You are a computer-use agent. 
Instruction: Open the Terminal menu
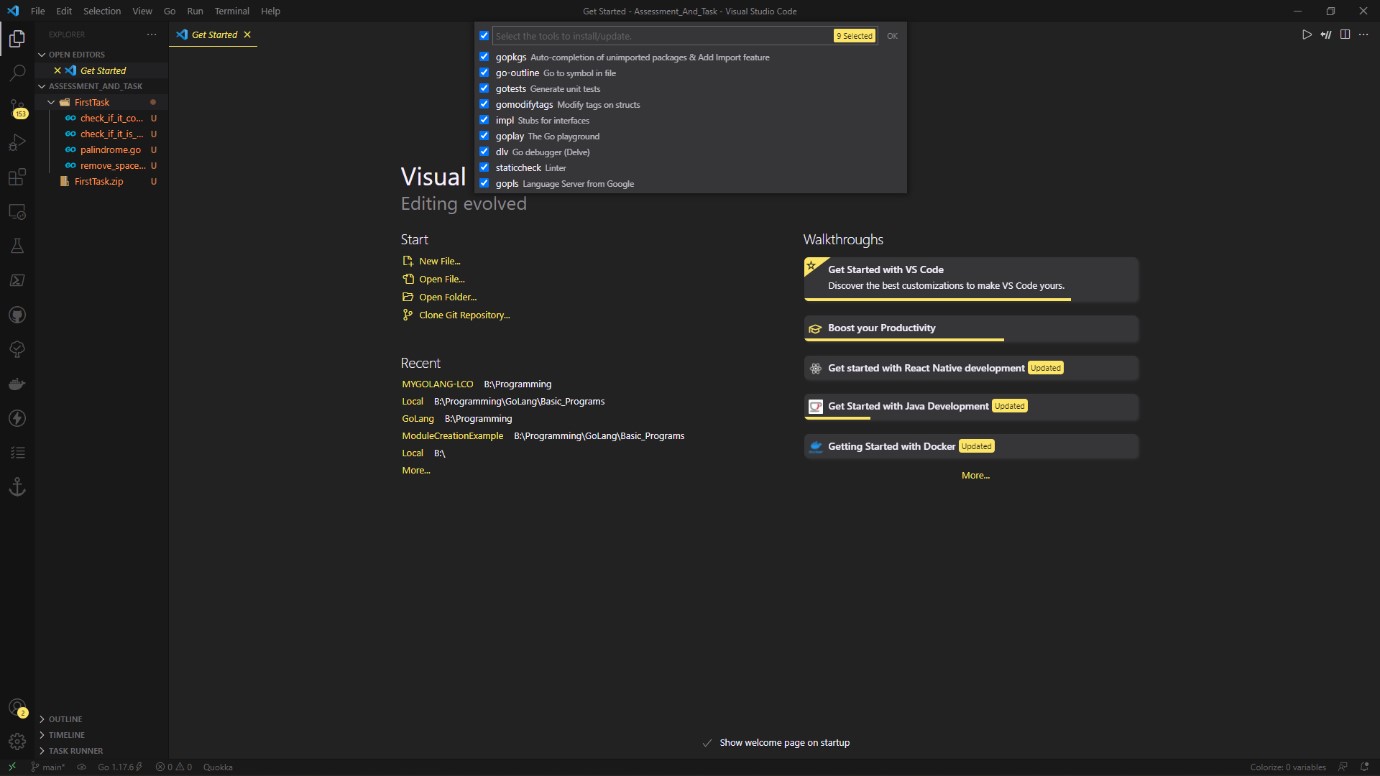tap(232, 11)
